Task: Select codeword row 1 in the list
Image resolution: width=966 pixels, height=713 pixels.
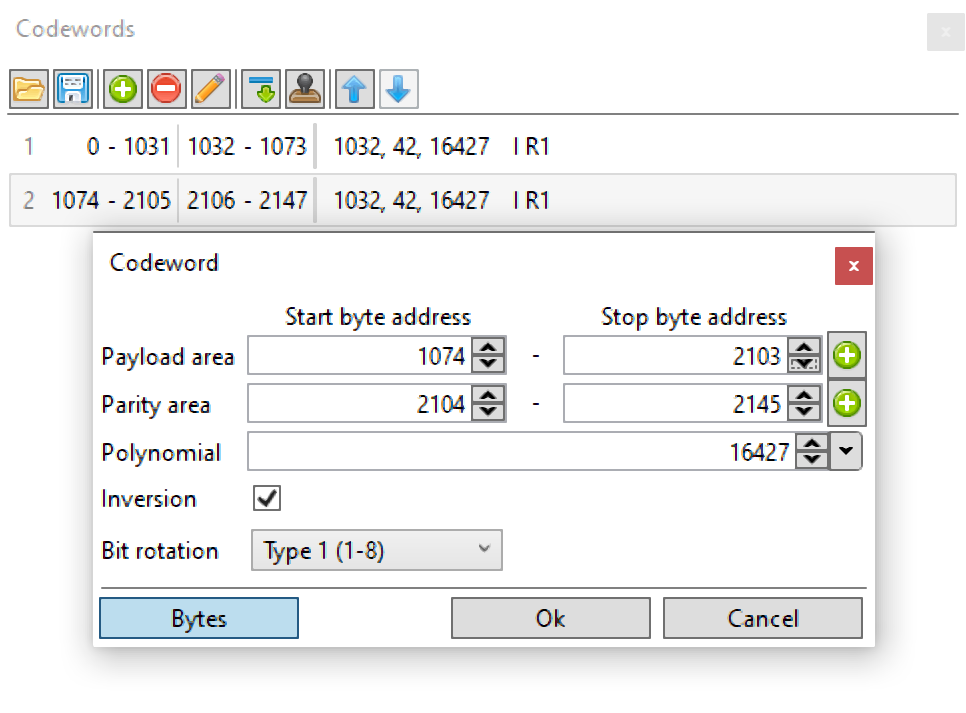Action: point(483,147)
